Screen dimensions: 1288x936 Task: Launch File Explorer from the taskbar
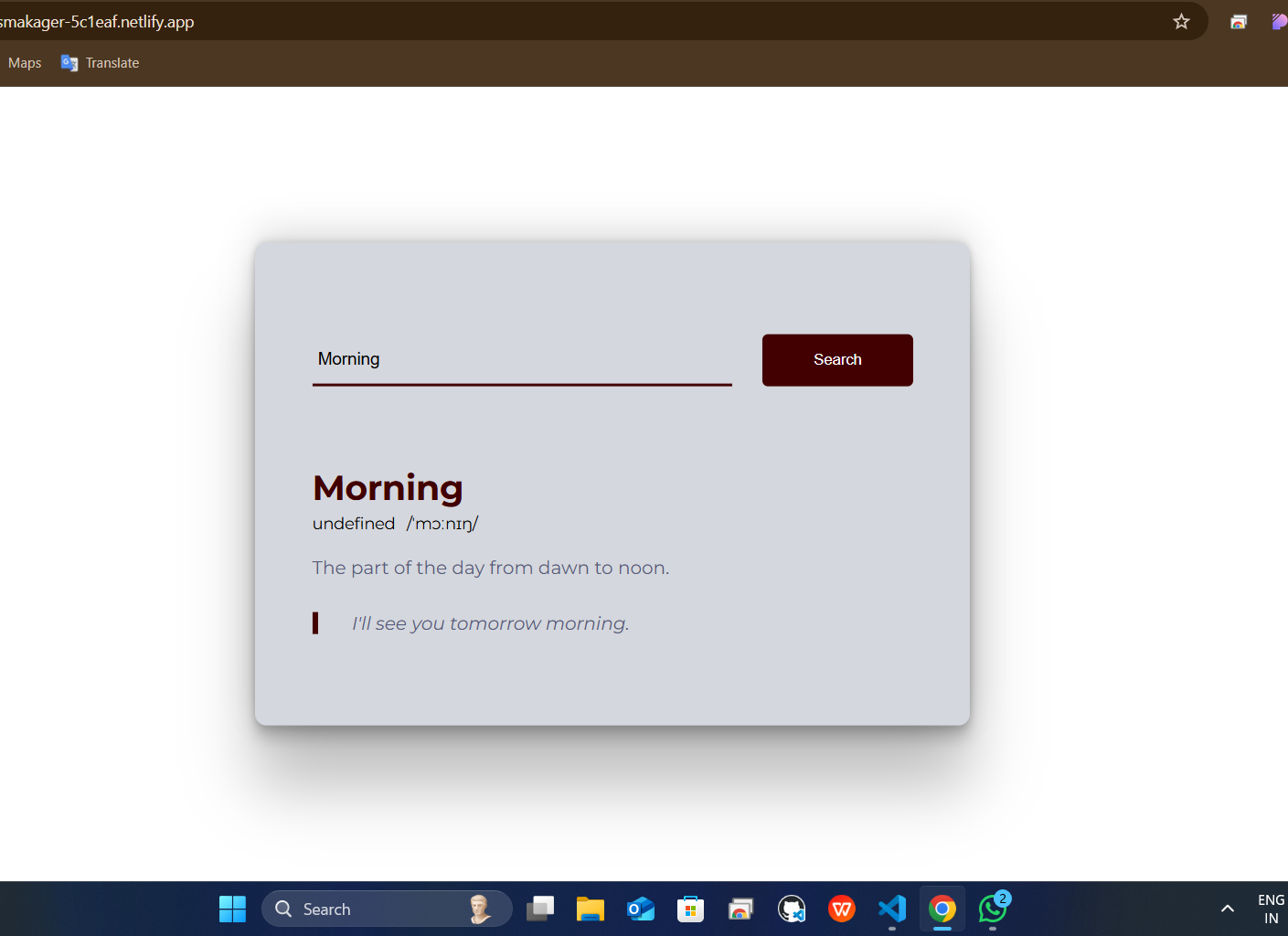591,909
